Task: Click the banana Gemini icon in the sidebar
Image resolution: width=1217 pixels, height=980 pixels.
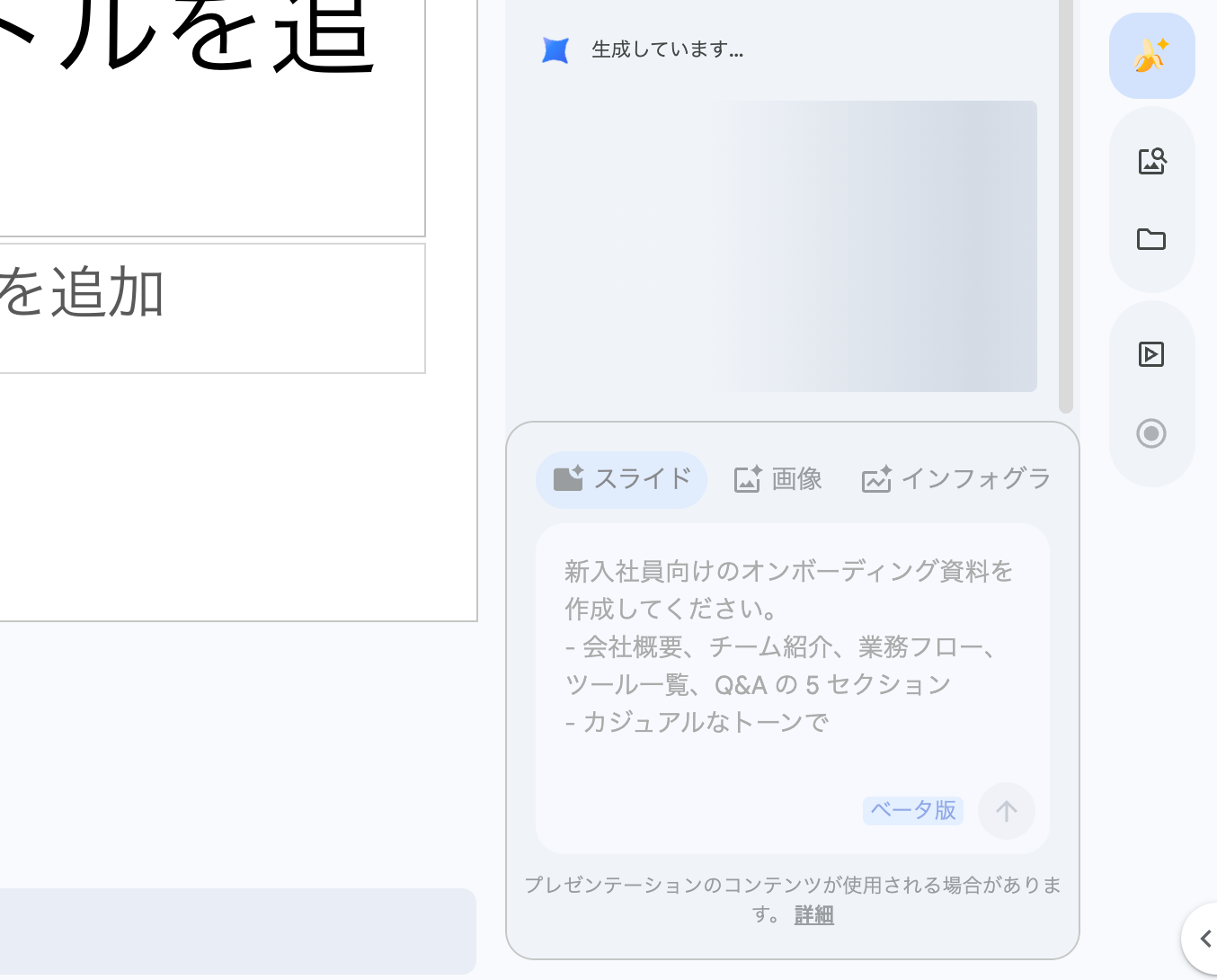Action: click(1151, 56)
